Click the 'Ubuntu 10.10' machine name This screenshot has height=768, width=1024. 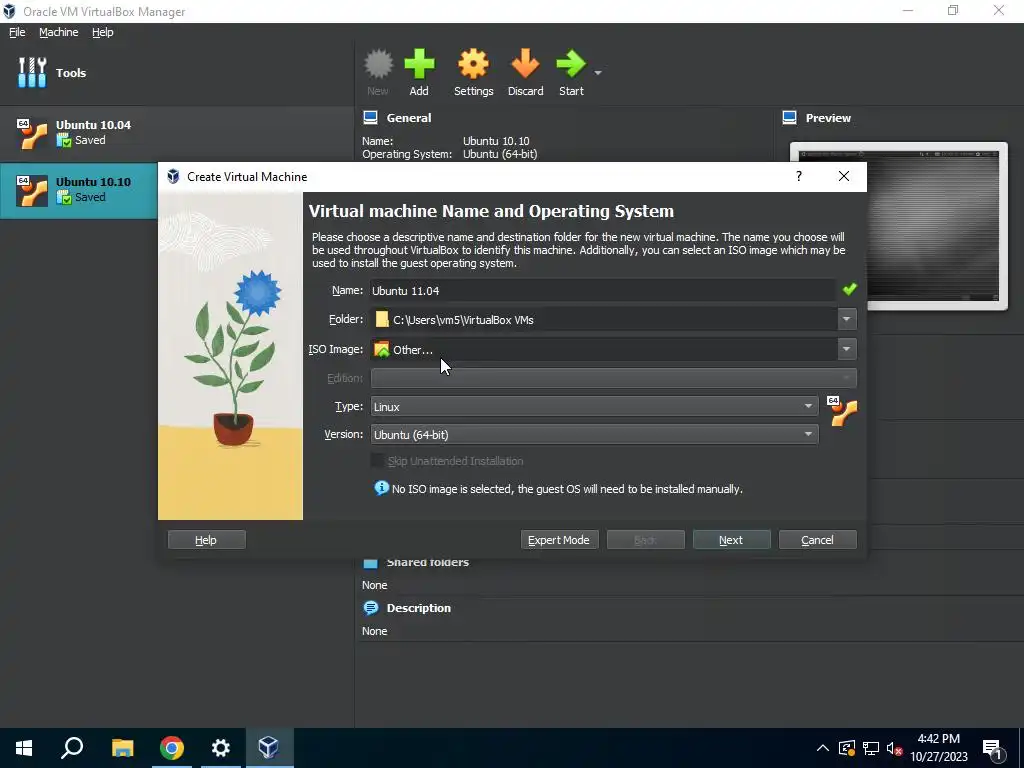[93, 182]
